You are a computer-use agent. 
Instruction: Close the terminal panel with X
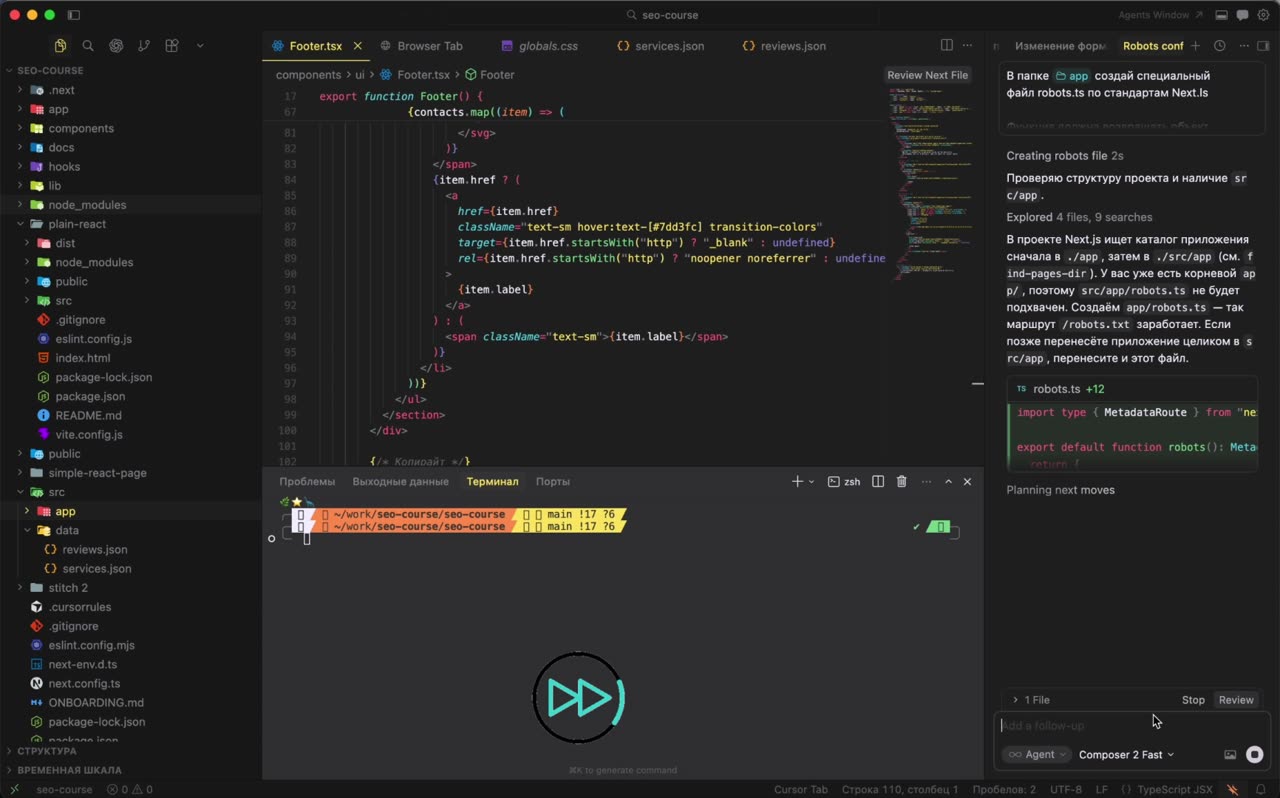click(967, 481)
